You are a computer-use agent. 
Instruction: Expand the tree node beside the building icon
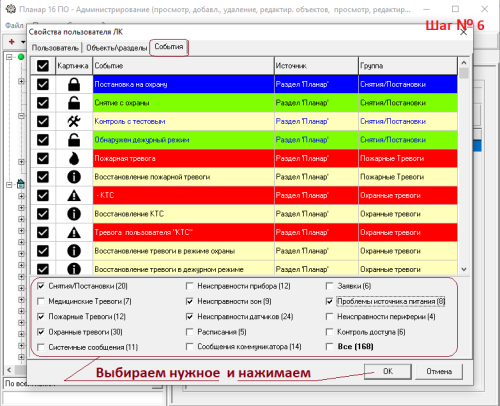click(9, 185)
